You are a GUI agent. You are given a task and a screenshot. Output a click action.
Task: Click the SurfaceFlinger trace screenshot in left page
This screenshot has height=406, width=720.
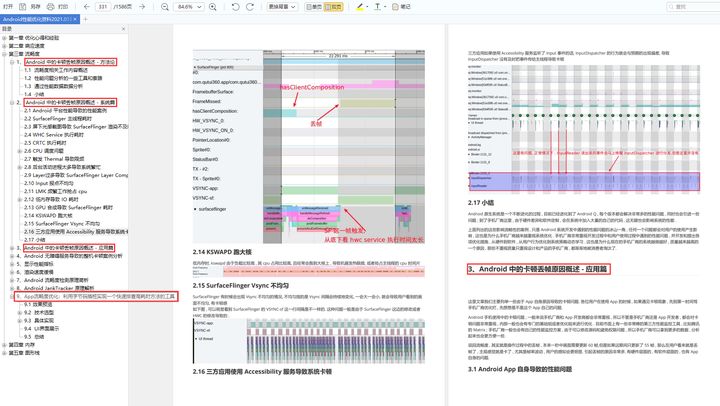tap(309, 147)
